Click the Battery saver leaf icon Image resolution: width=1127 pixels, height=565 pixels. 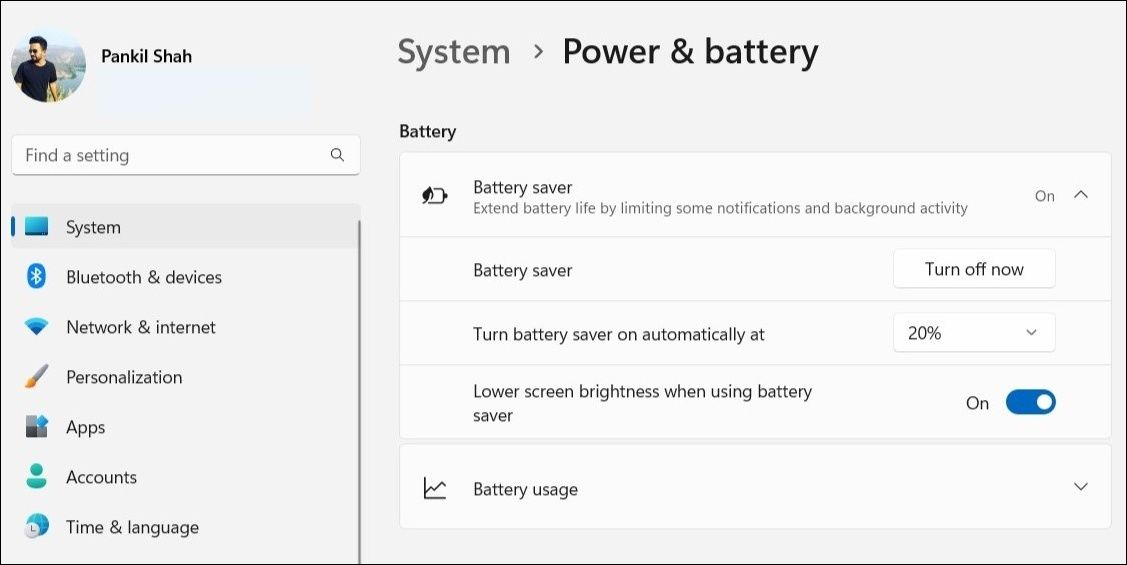(x=434, y=196)
